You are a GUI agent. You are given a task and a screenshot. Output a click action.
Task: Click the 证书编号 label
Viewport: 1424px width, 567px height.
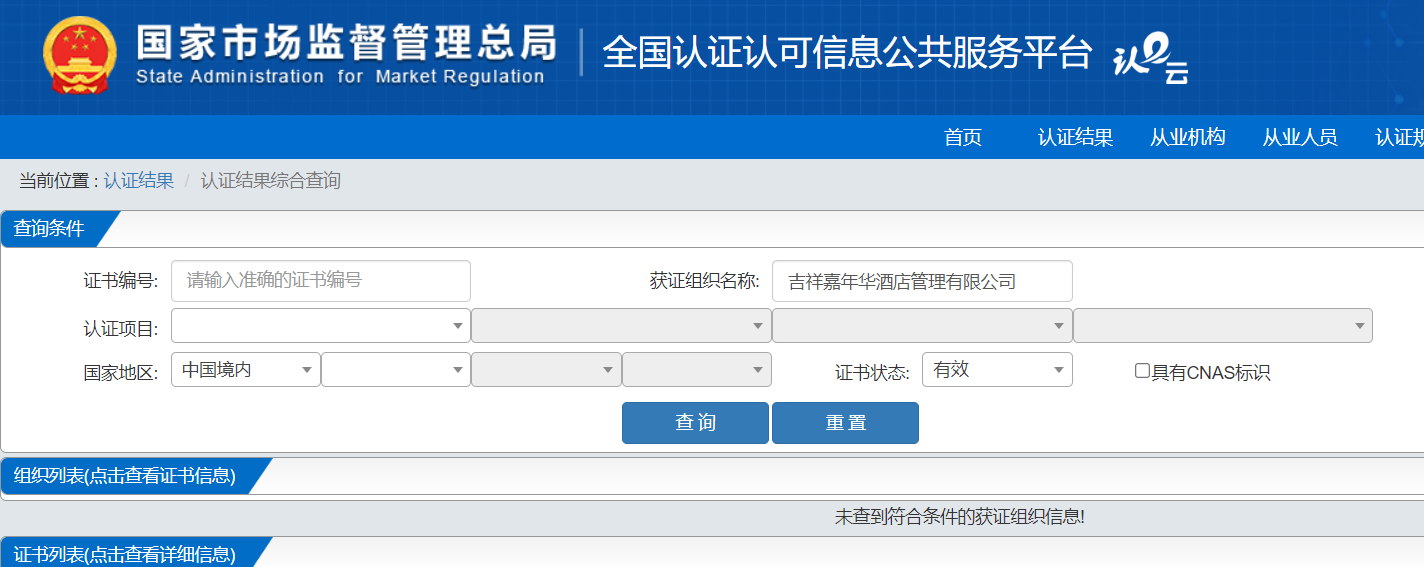point(121,281)
